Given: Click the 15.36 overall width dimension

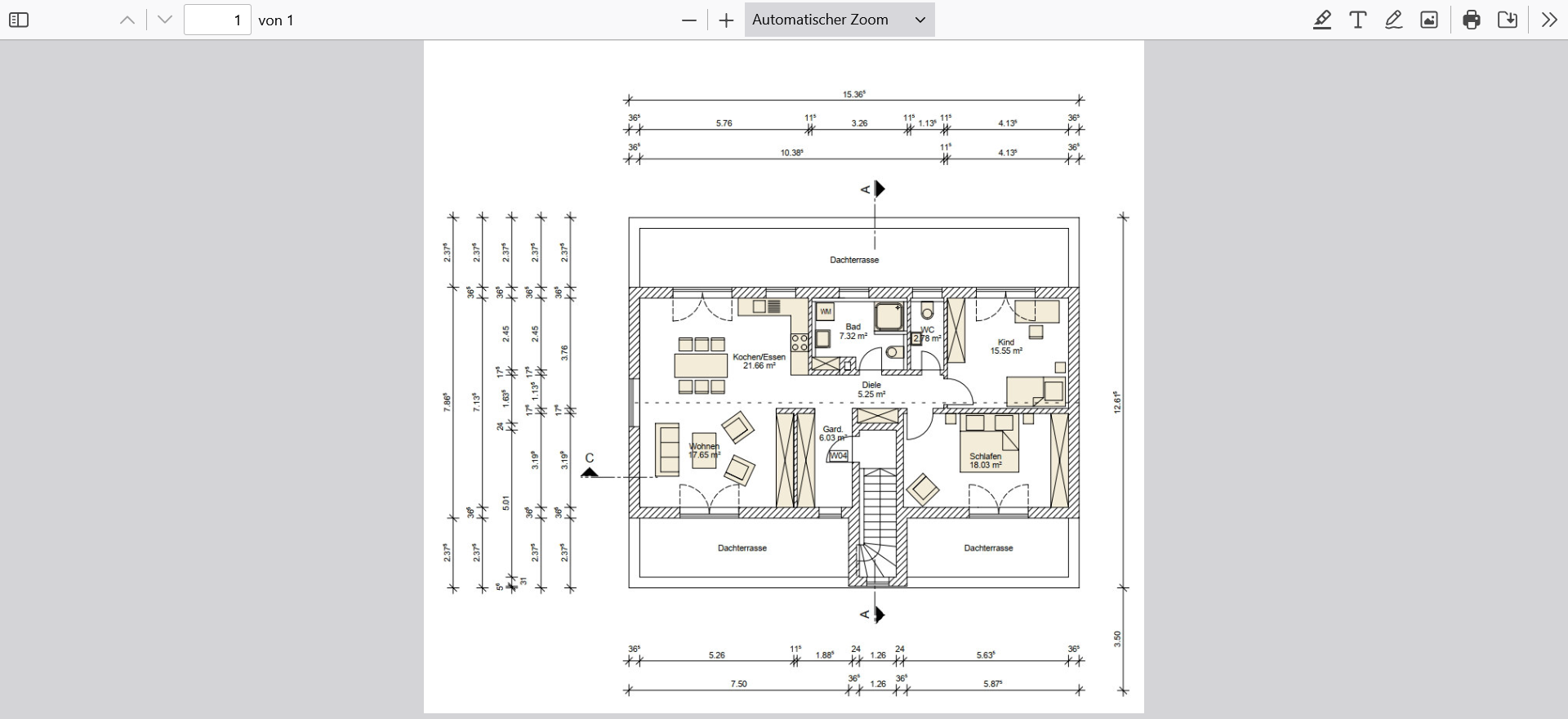Looking at the screenshot, I should click(854, 94).
